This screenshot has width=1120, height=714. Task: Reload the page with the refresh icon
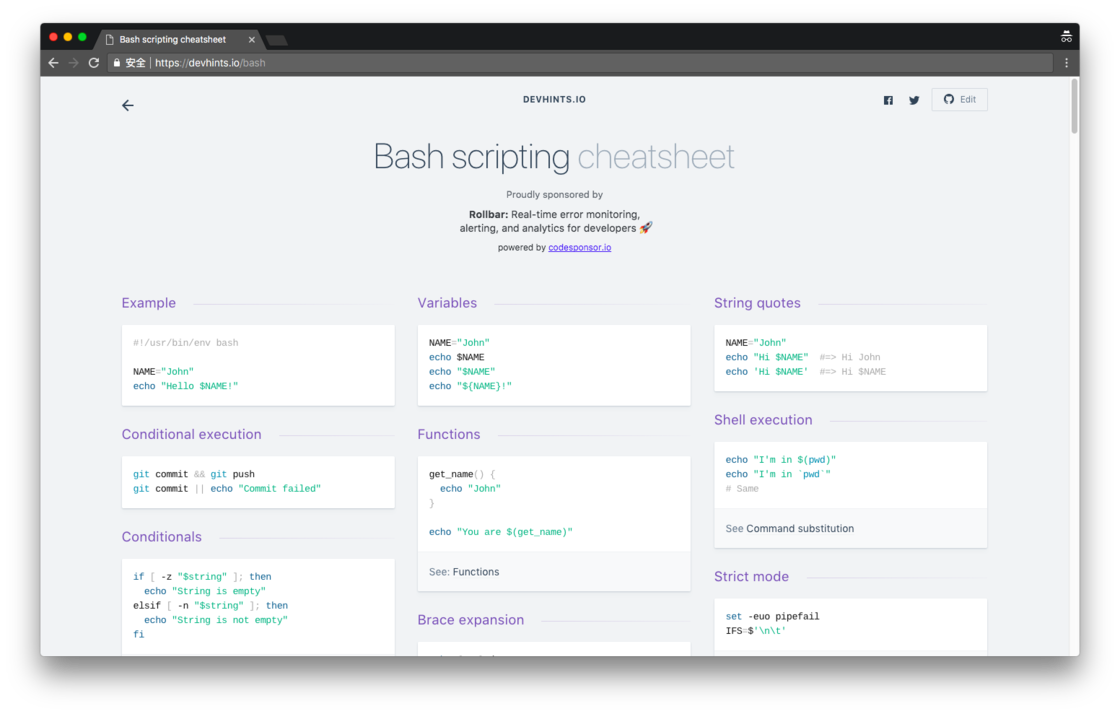[x=94, y=63]
